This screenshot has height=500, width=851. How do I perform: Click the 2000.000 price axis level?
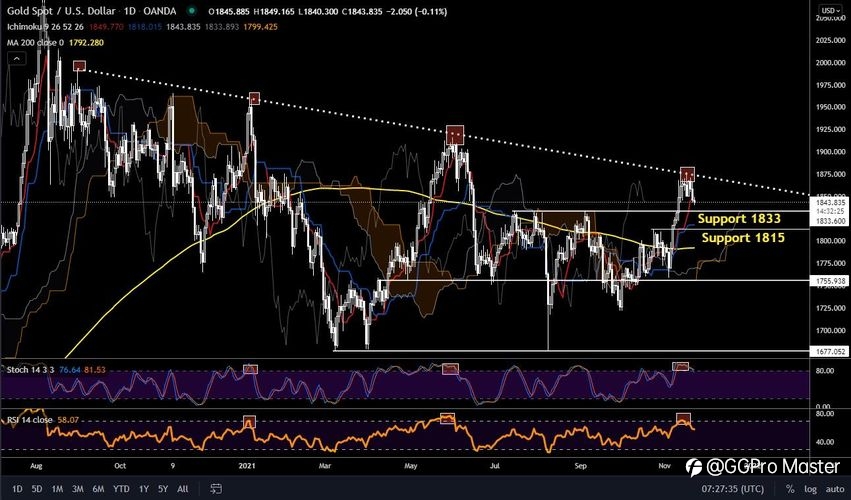(x=830, y=63)
